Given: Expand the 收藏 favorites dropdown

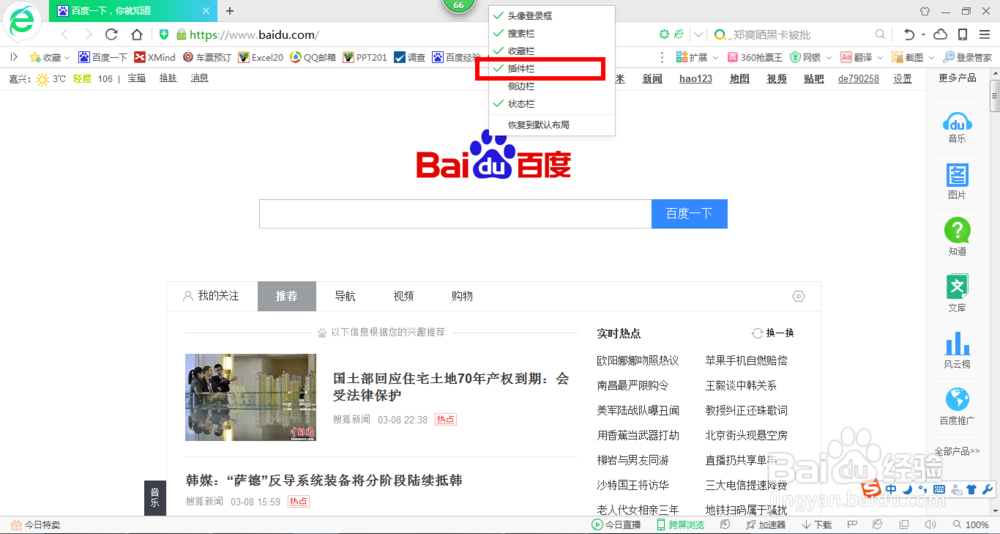Looking at the screenshot, I should point(67,58).
